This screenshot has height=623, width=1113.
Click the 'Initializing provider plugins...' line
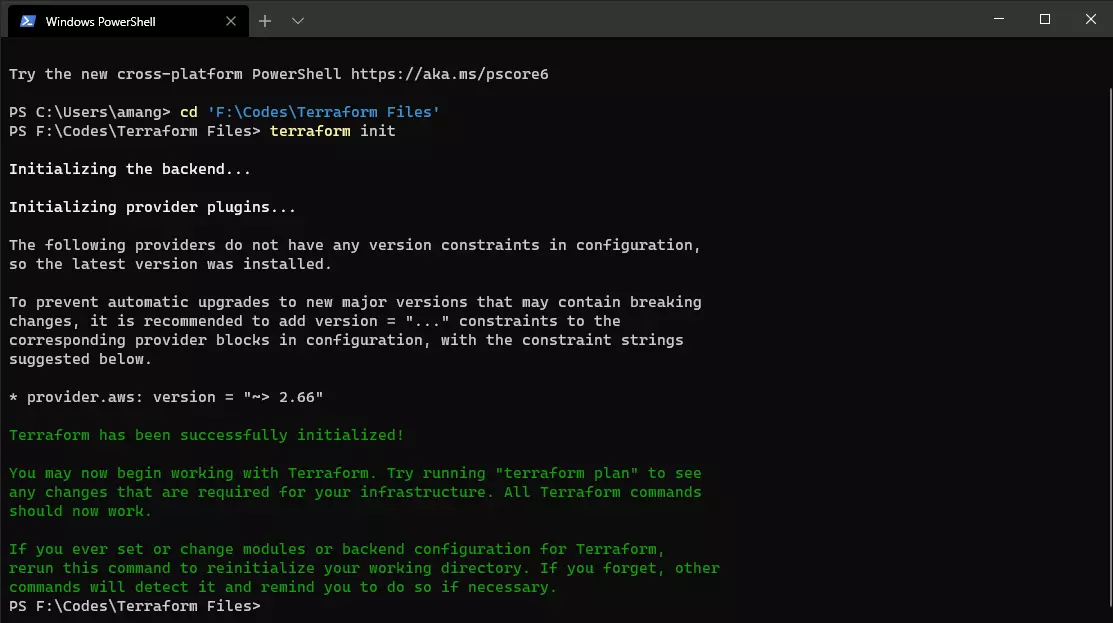(152, 207)
